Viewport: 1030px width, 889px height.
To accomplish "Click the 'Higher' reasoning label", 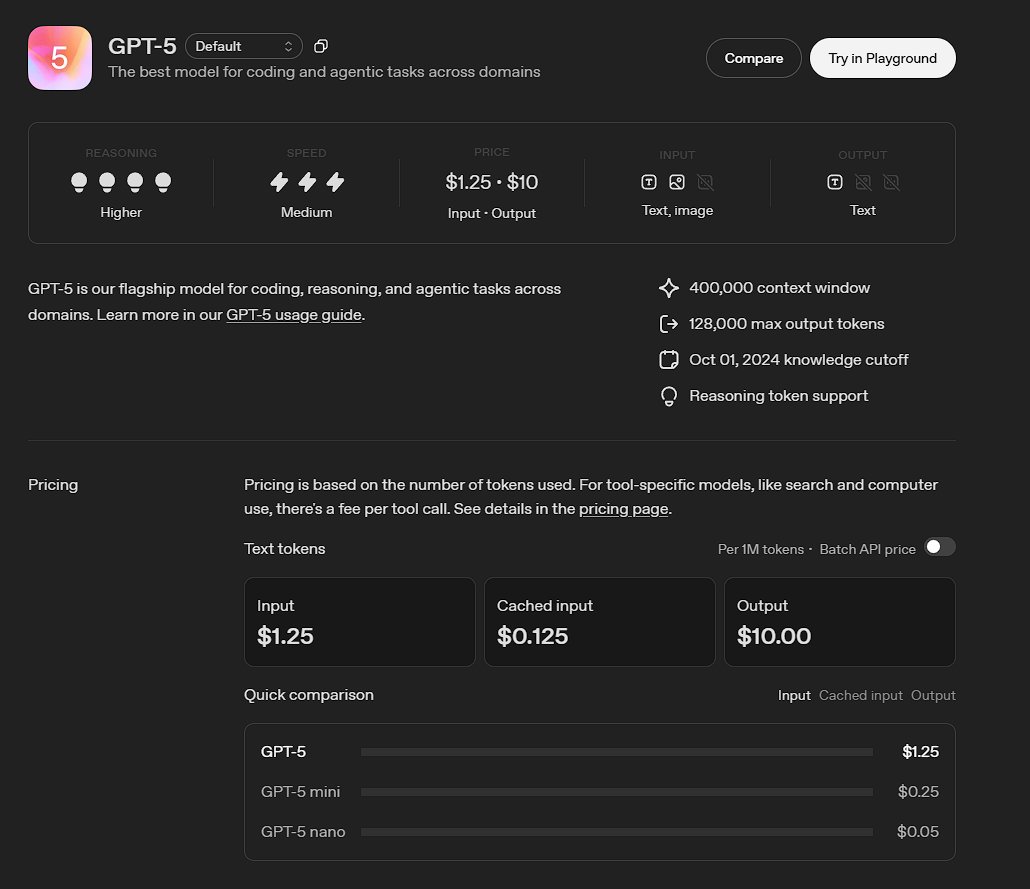I will coord(121,212).
